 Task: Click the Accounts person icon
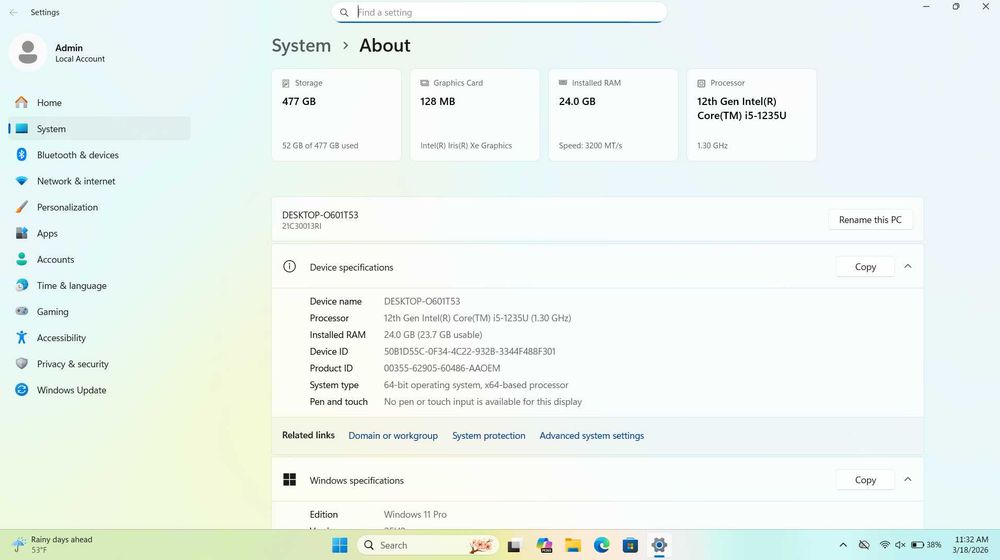pos(22,259)
